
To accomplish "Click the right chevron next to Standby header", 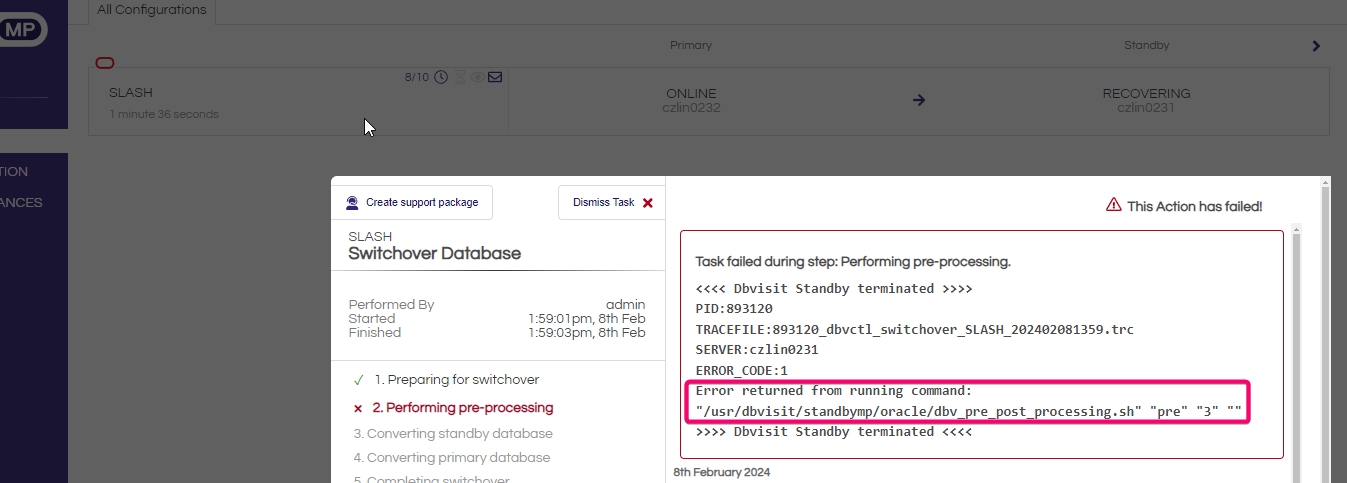I will point(1316,46).
